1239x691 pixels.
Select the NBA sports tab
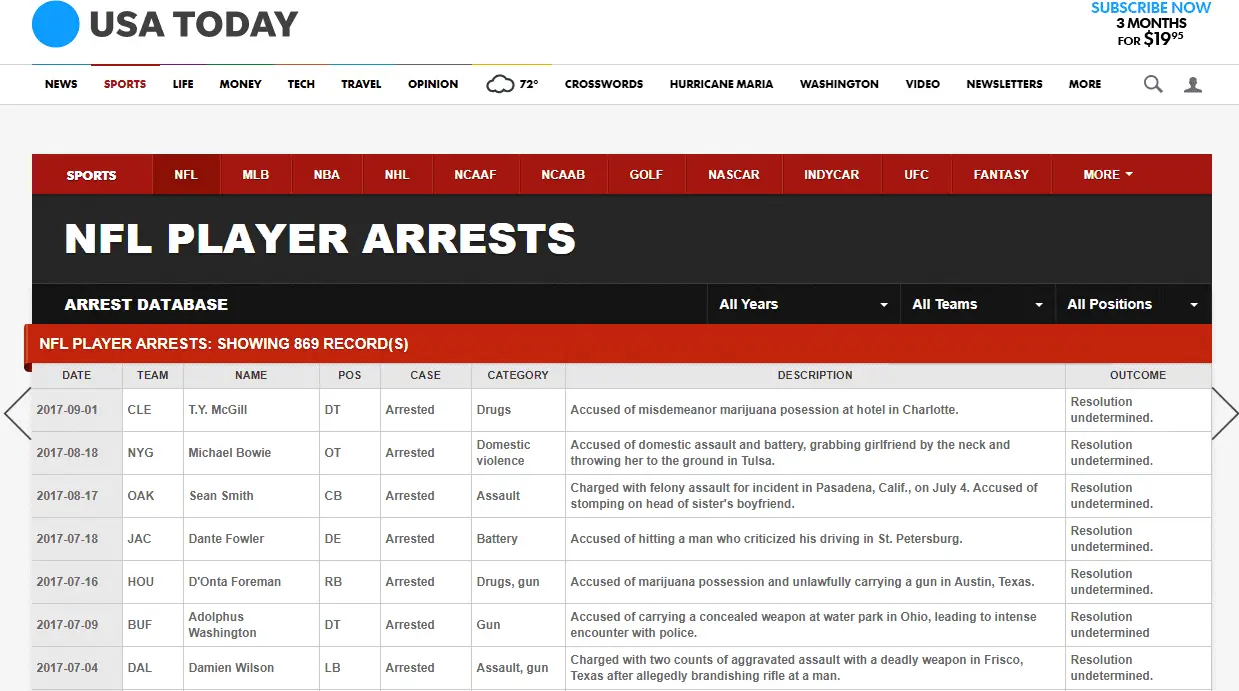(x=327, y=174)
